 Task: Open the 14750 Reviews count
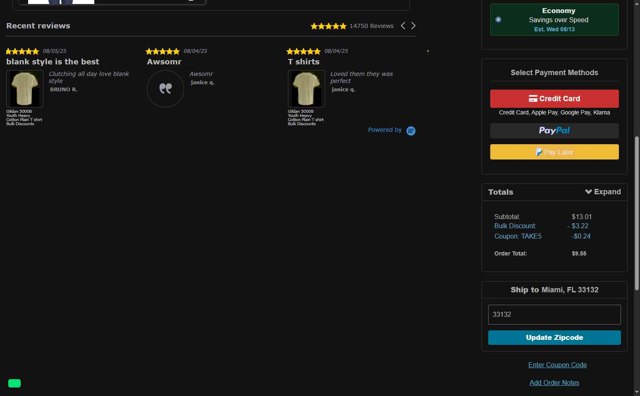371,26
